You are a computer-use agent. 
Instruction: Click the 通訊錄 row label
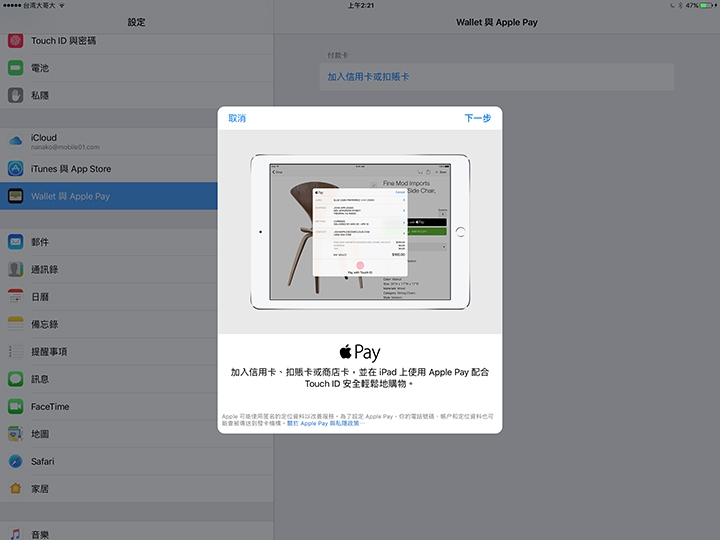coord(45,270)
